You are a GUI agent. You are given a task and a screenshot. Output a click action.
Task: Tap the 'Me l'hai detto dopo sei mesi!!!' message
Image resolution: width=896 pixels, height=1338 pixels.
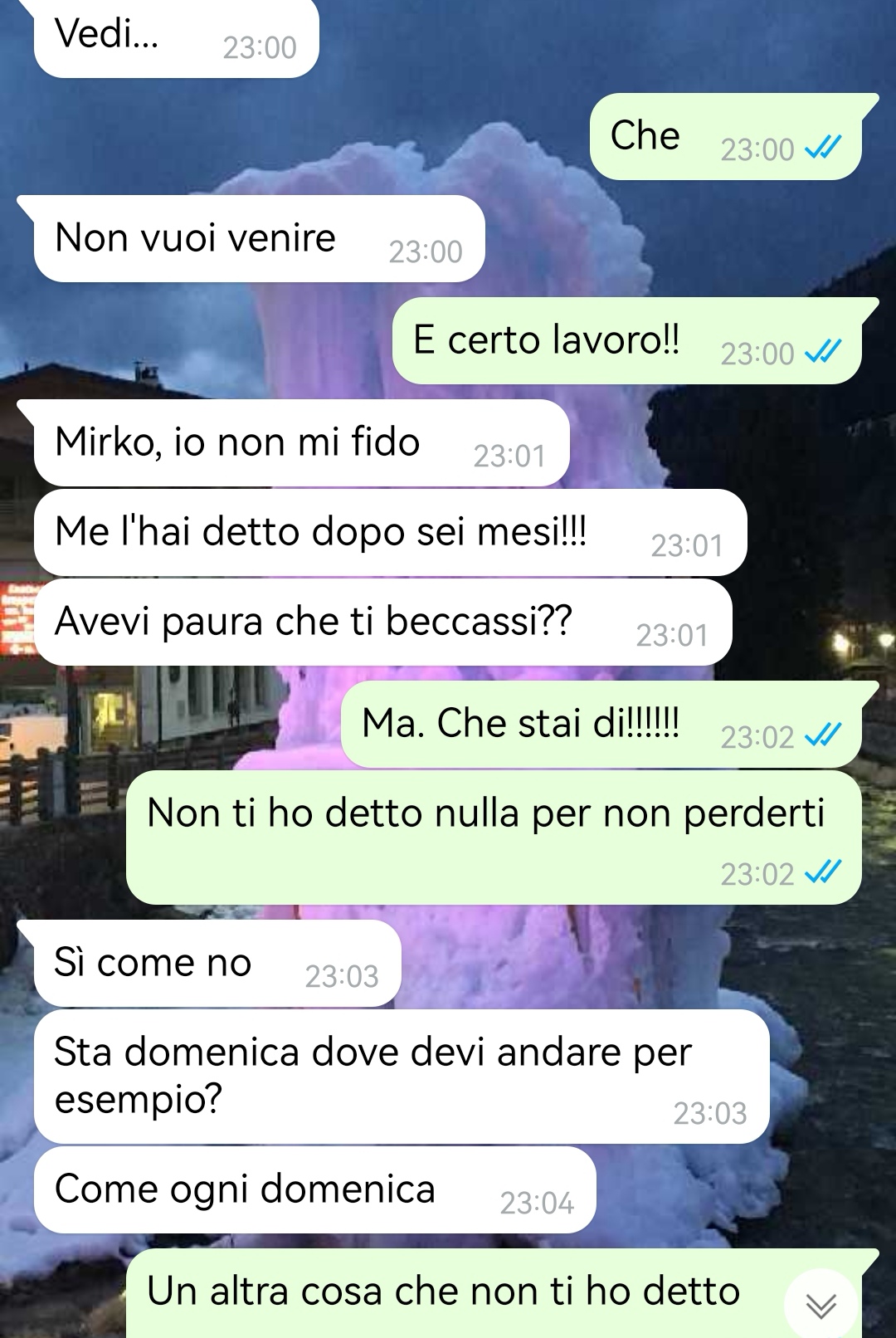click(390, 533)
